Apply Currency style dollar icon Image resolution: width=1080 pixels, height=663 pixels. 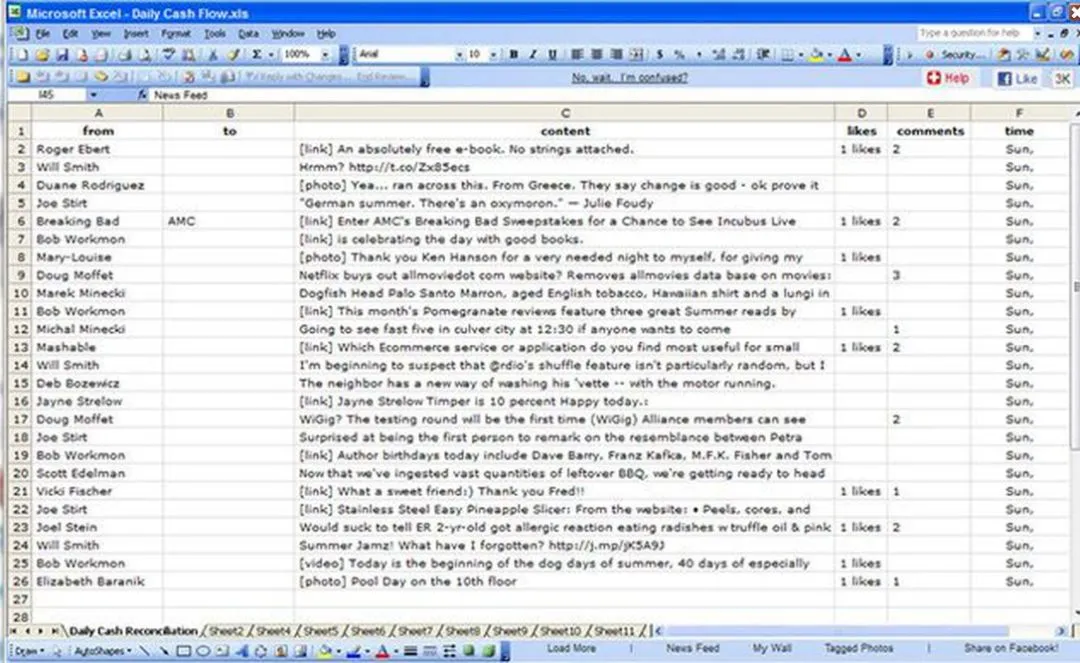660,54
